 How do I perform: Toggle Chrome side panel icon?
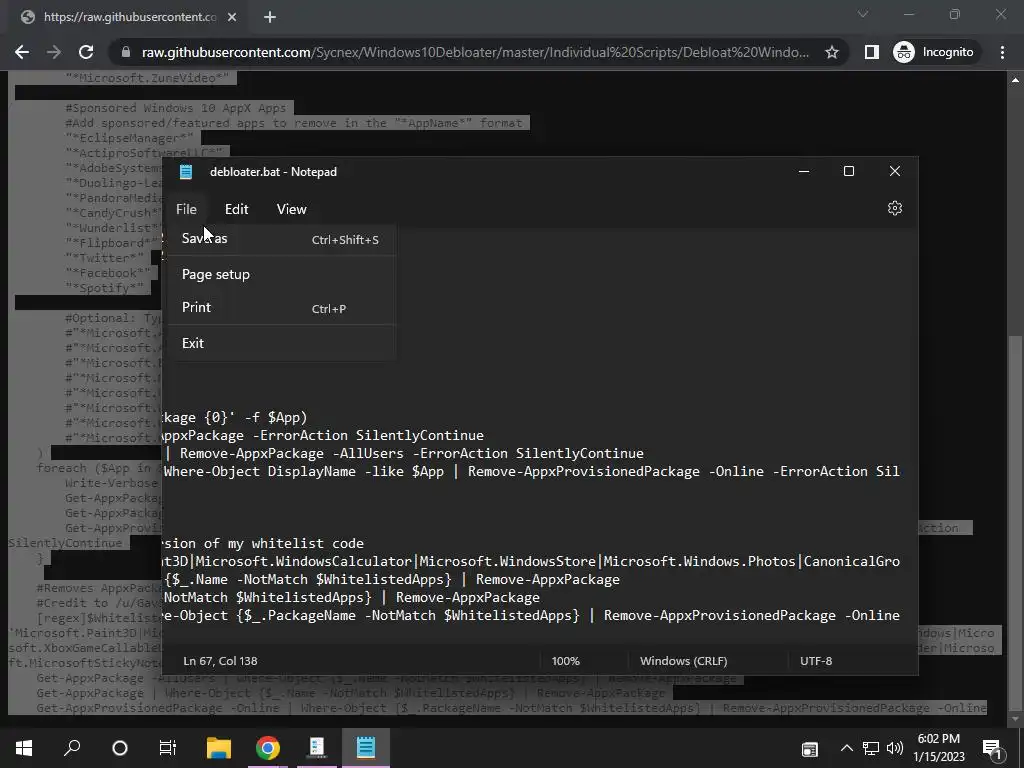tap(871, 52)
